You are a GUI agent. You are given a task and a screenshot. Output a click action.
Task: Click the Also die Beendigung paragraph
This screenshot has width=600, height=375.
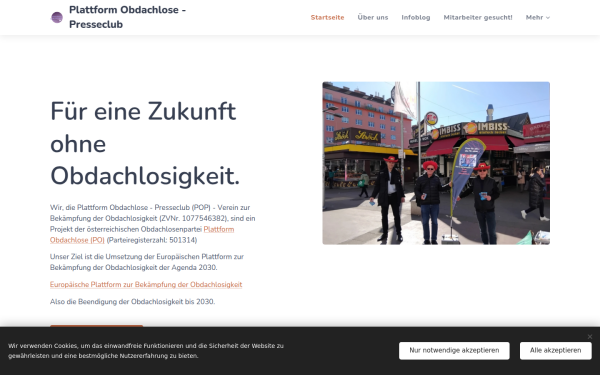coord(132,302)
